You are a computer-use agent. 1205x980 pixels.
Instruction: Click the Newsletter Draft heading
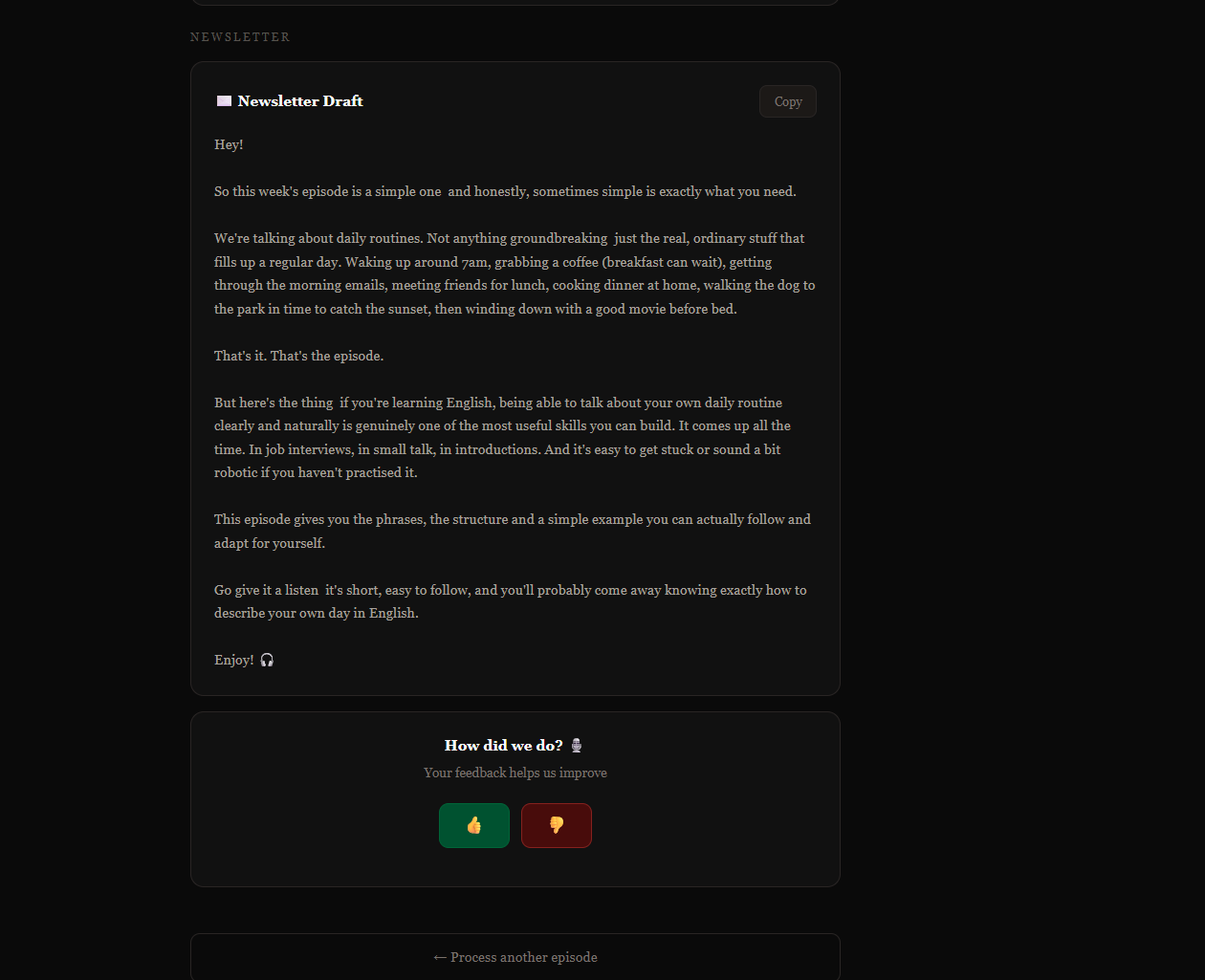(300, 100)
